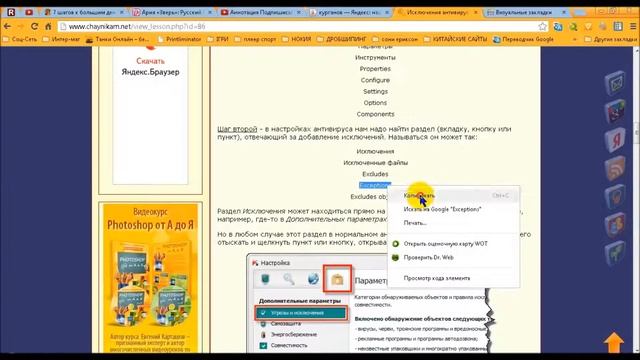Open the 'ИГРИ' bookmark folder
The image size is (640, 360).
pyautogui.click(x=218, y=39)
